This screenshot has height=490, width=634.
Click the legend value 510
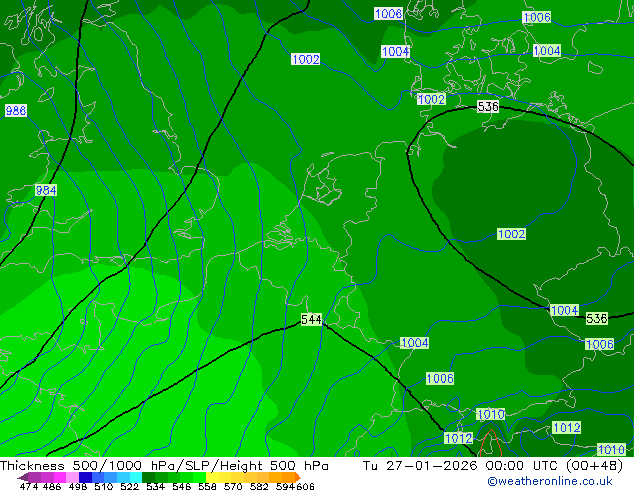(104, 486)
